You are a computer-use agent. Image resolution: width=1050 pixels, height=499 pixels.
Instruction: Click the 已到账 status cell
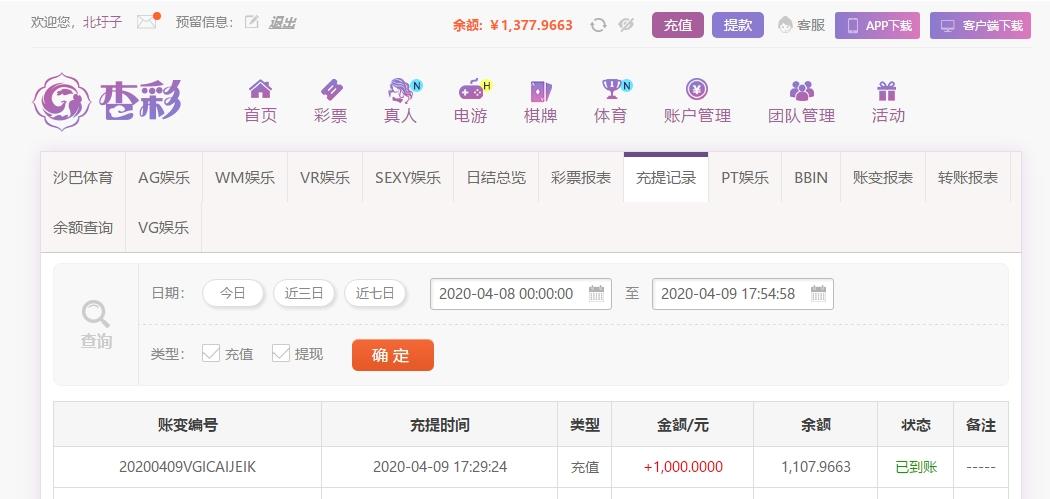click(x=916, y=467)
